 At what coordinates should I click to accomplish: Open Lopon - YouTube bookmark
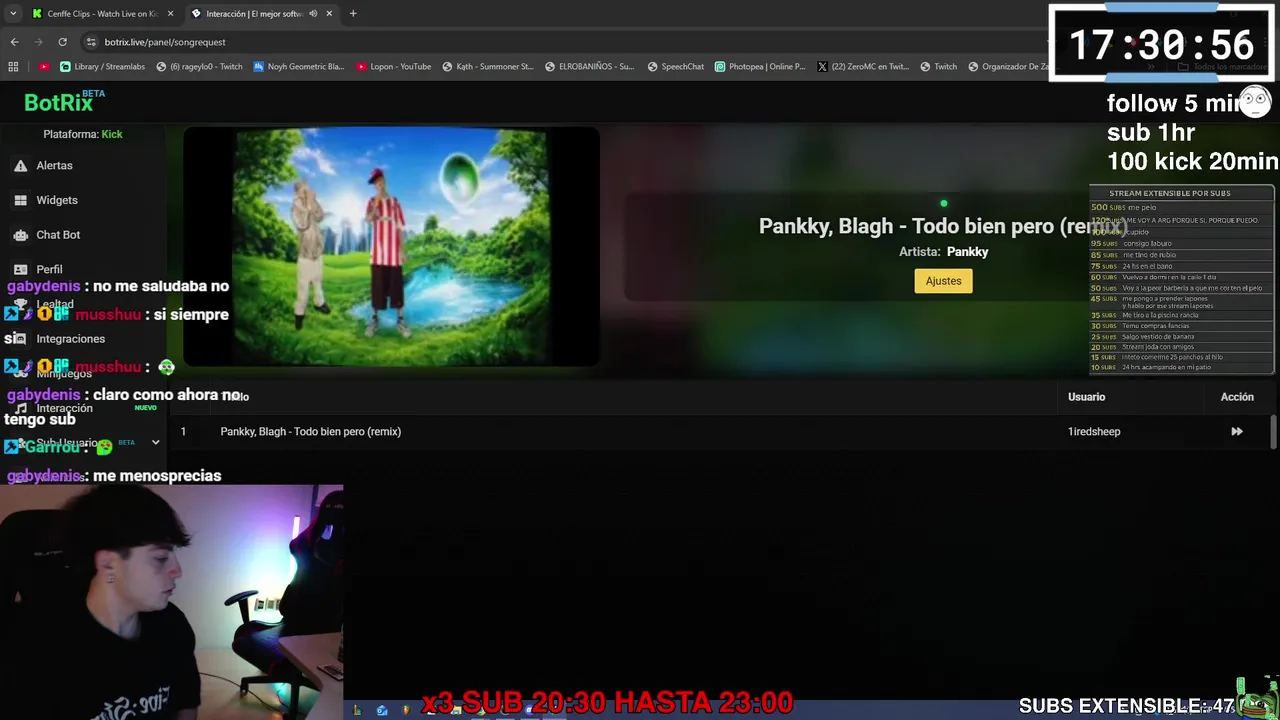point(394,67)
